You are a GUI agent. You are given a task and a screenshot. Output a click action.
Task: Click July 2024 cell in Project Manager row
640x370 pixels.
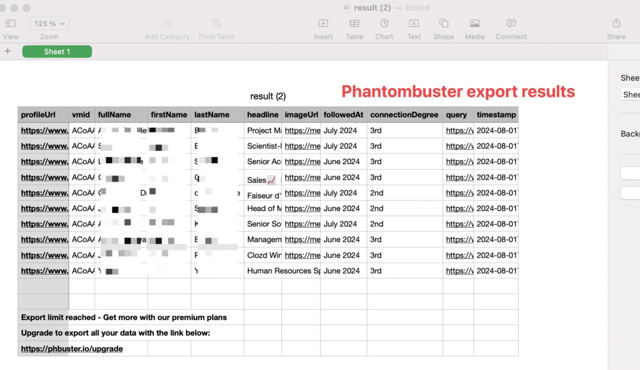(x=344, y=131)
